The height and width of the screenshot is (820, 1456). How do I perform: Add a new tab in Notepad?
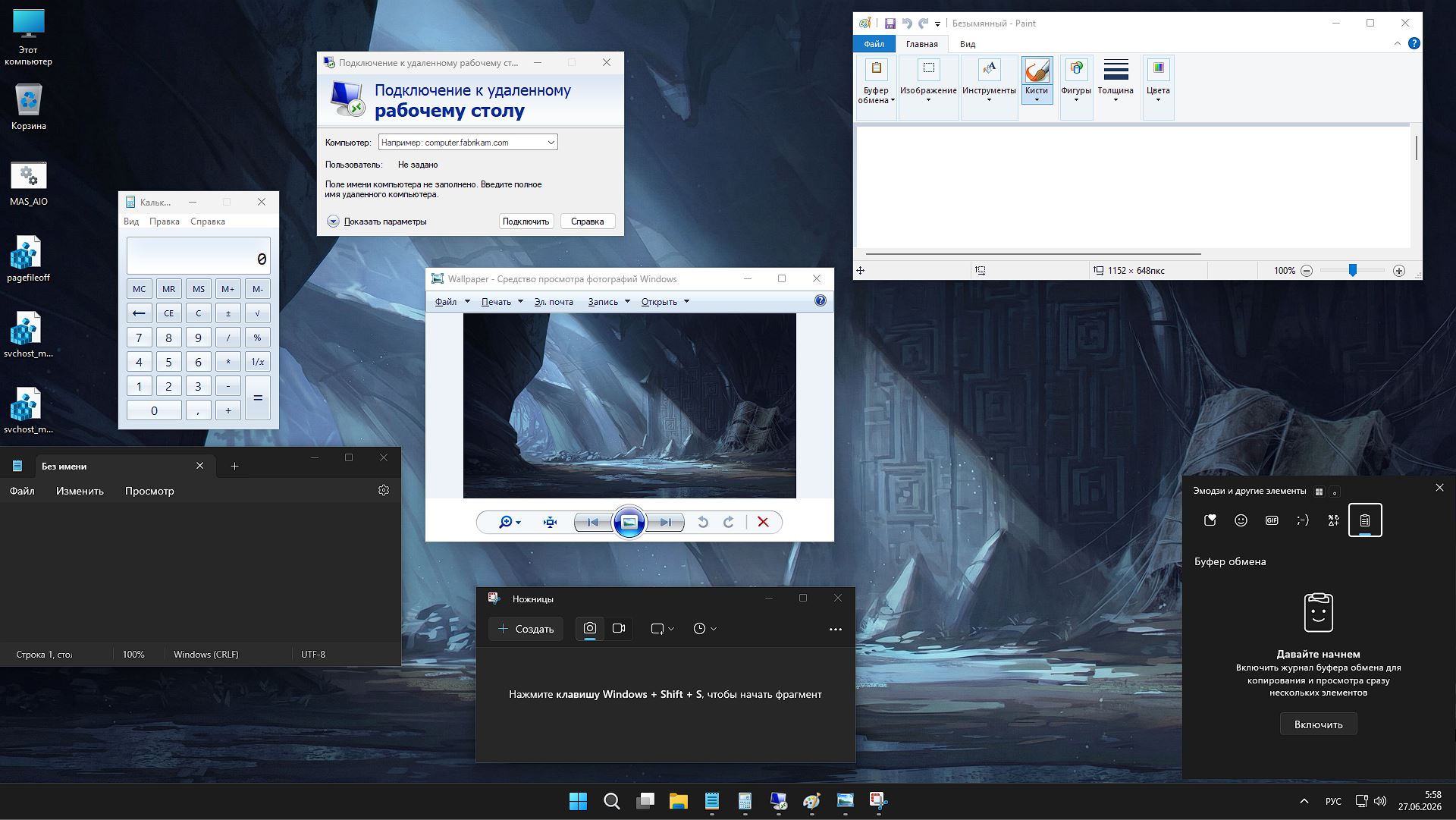click(234, 467)
